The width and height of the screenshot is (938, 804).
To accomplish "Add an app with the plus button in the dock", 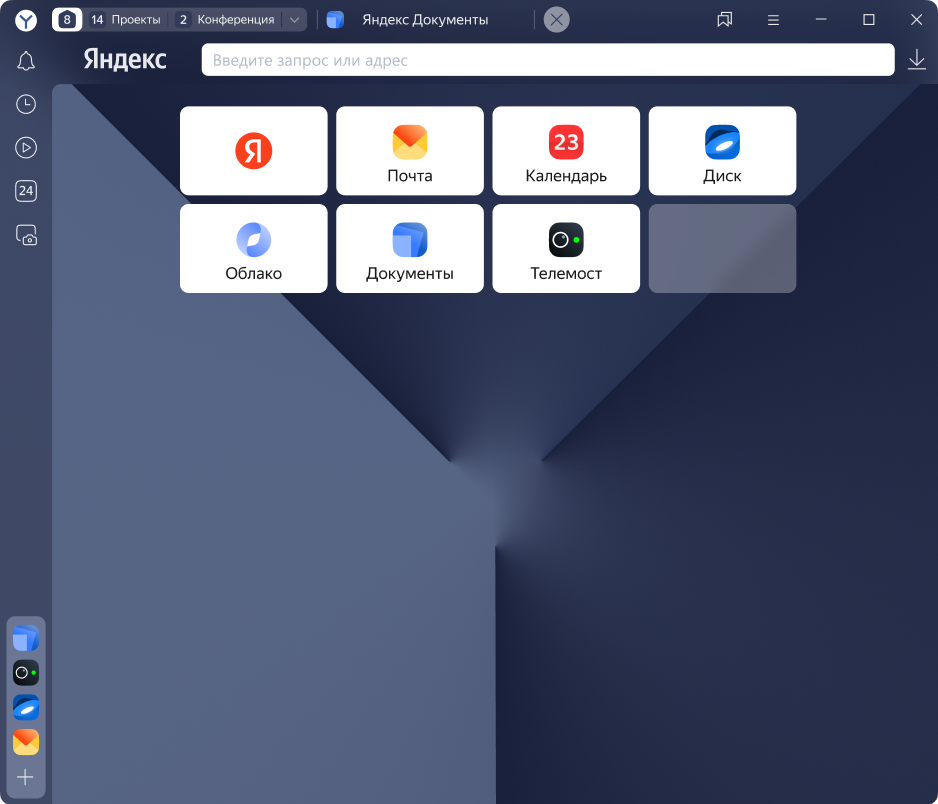I will point(25,777).
